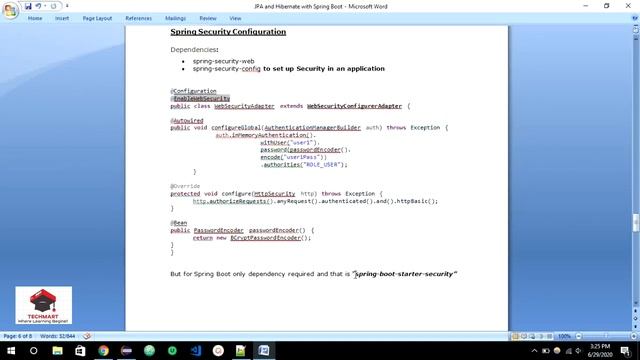
Task: Click the zoom slider handle
Action: (x=606, y=336)
